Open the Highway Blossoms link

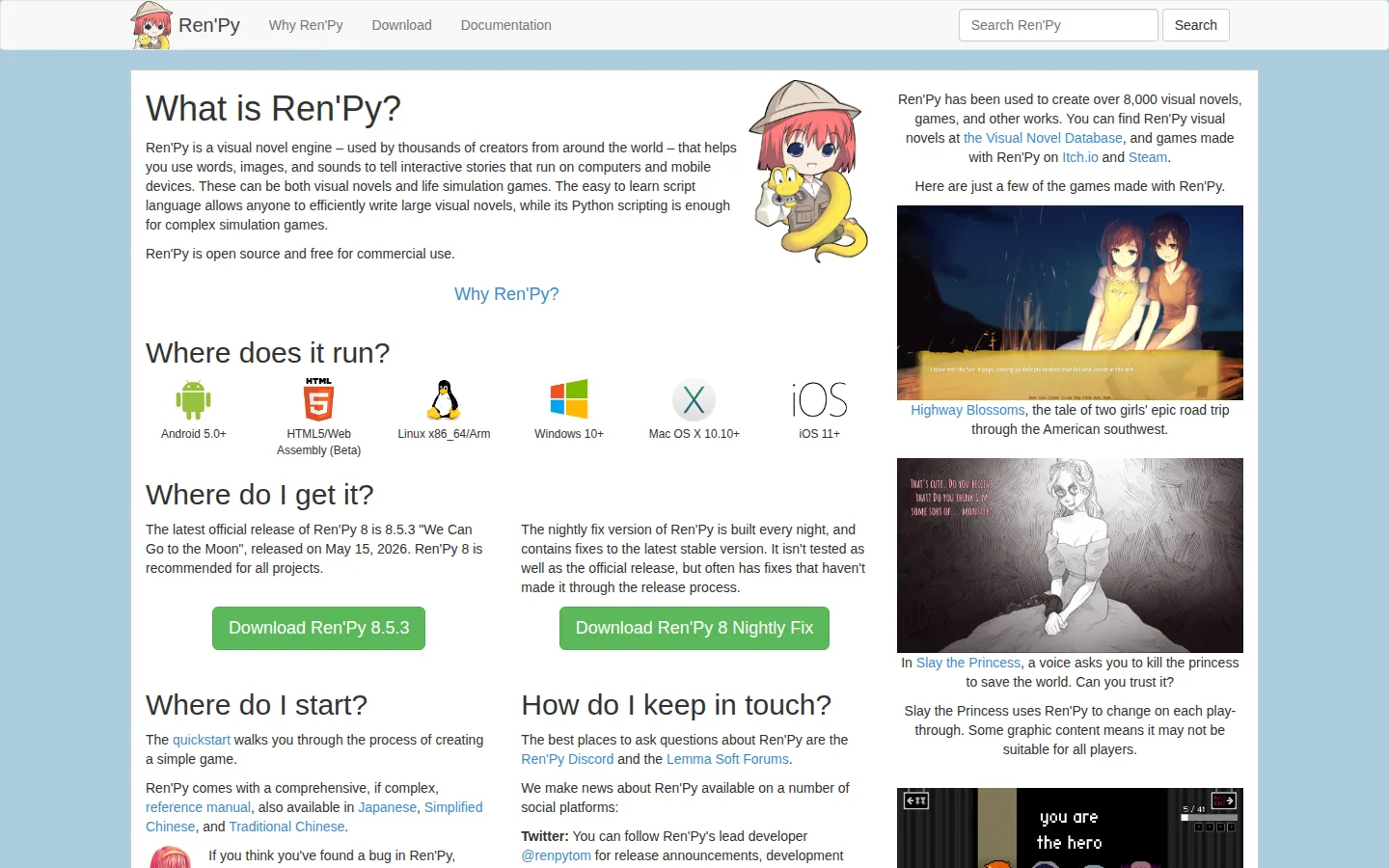967,410
